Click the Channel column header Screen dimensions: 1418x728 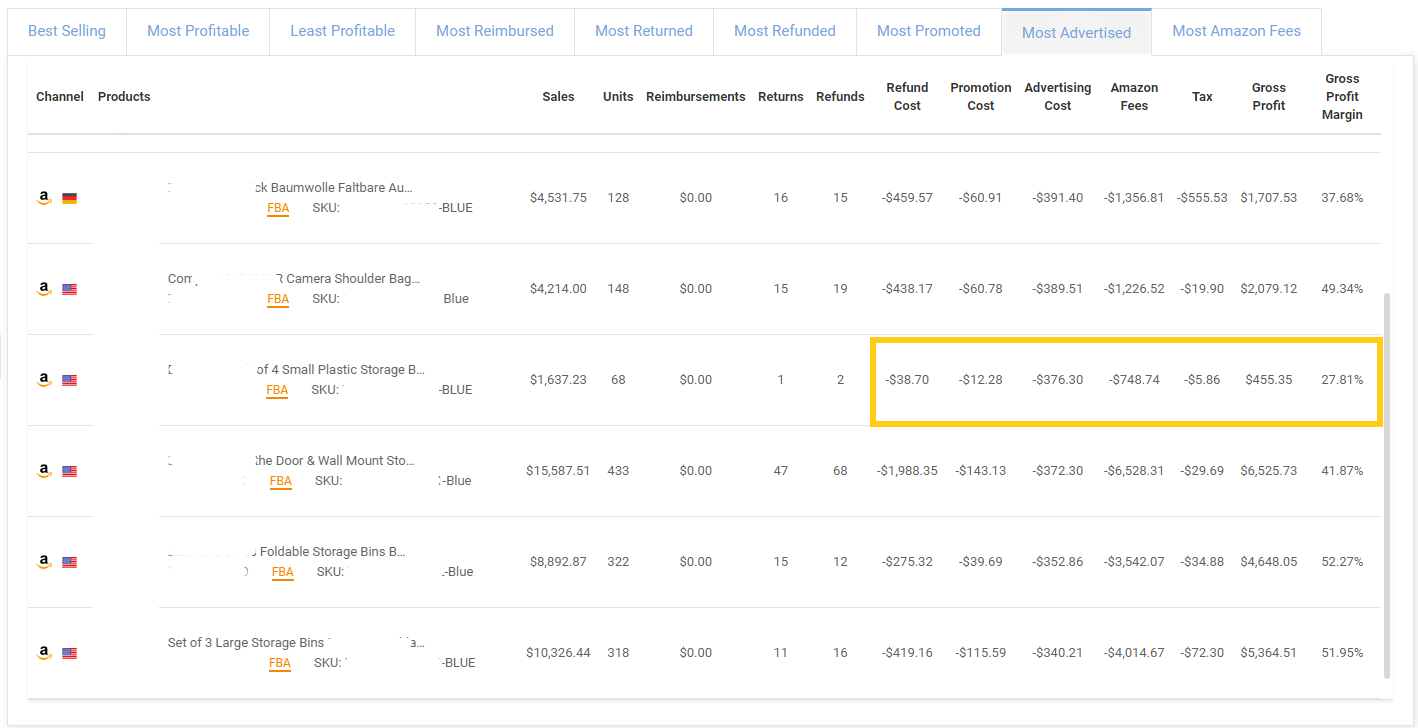pyautogui.click(x=60, y=97)
